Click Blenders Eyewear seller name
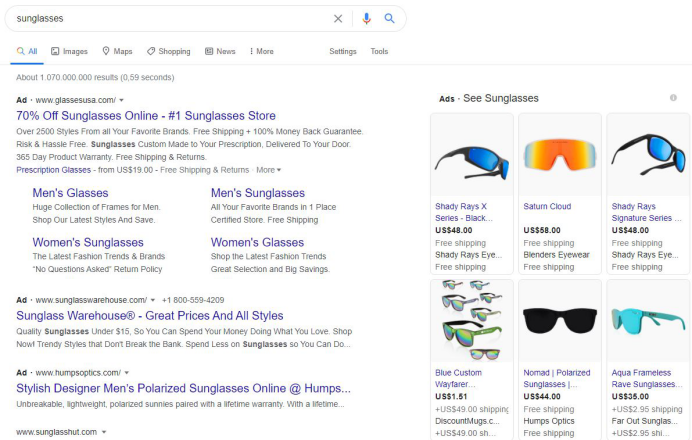The width and height of the screenshot is (692, 440). tap(556, 255)
